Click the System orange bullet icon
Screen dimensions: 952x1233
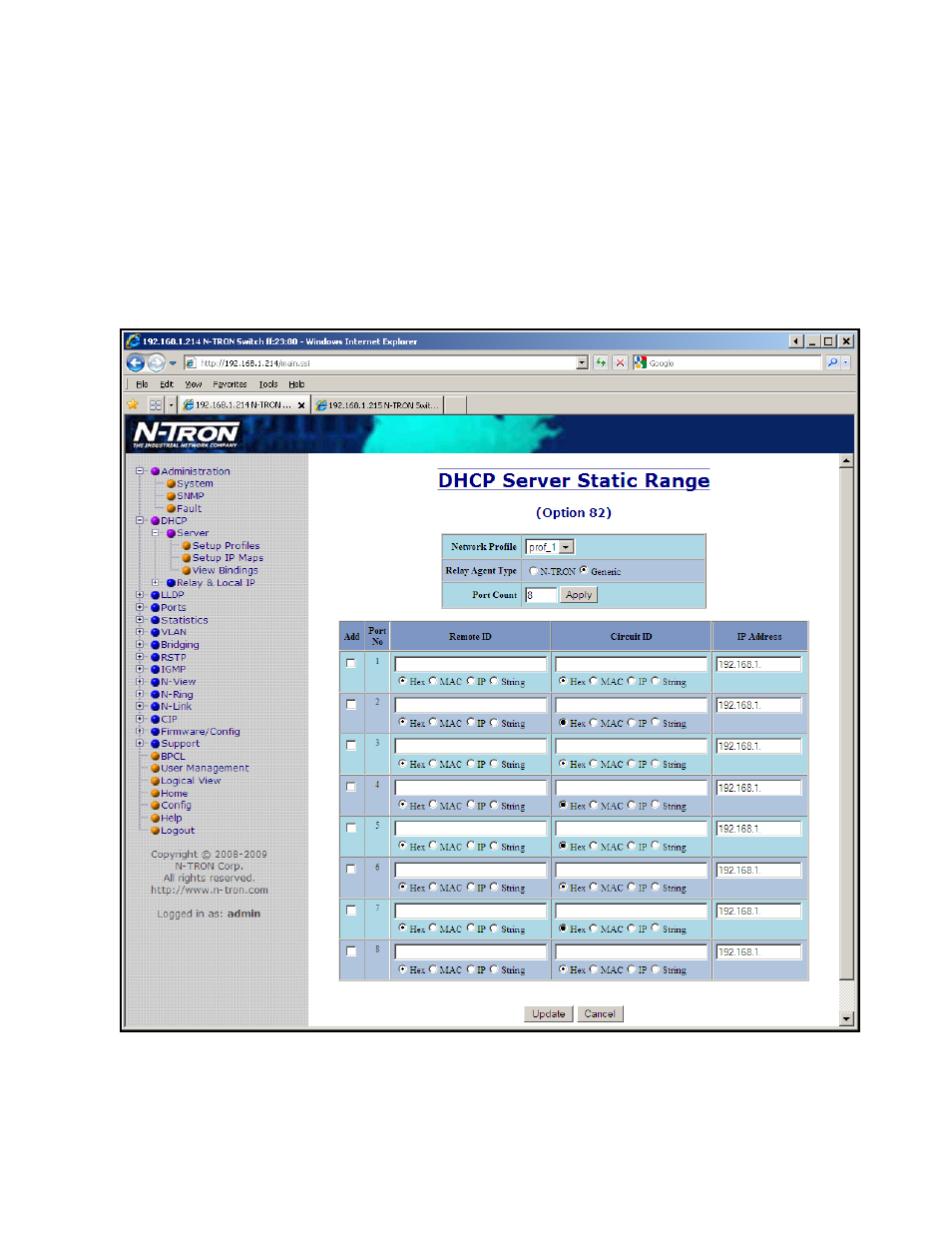(172, 483)
